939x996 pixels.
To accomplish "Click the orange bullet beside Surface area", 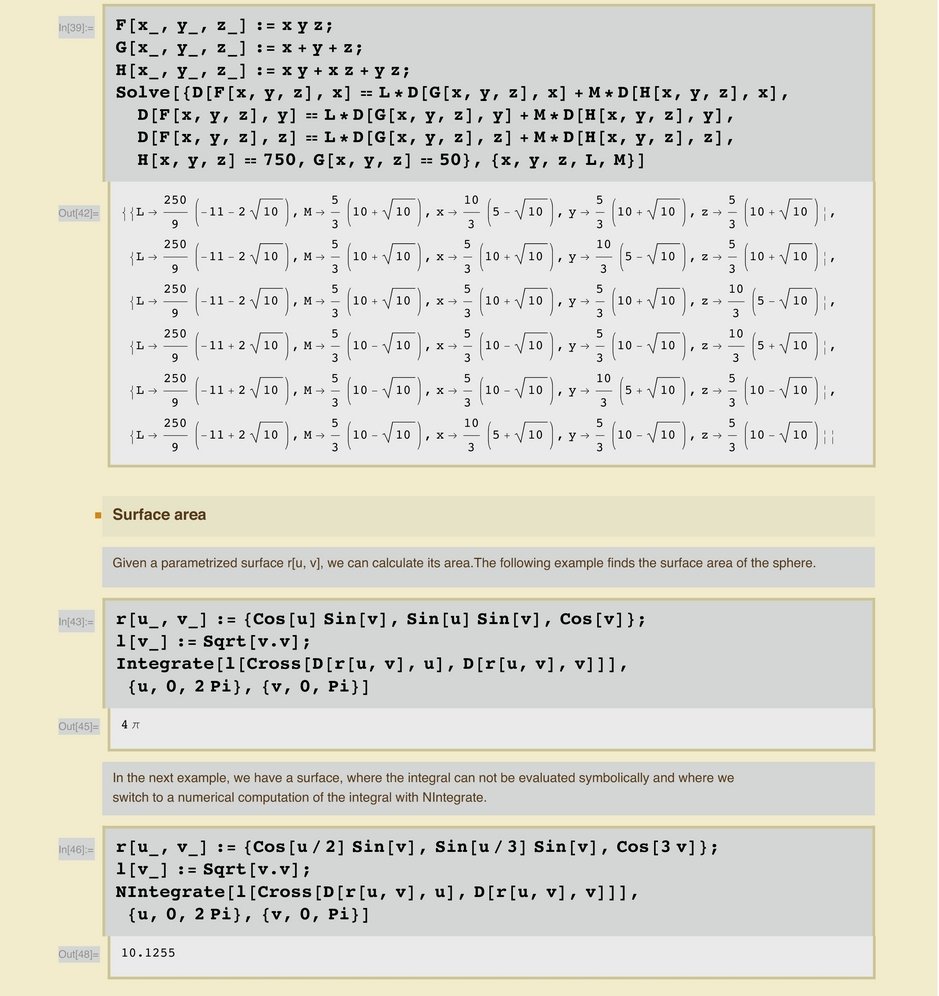I will click(98, 516).
